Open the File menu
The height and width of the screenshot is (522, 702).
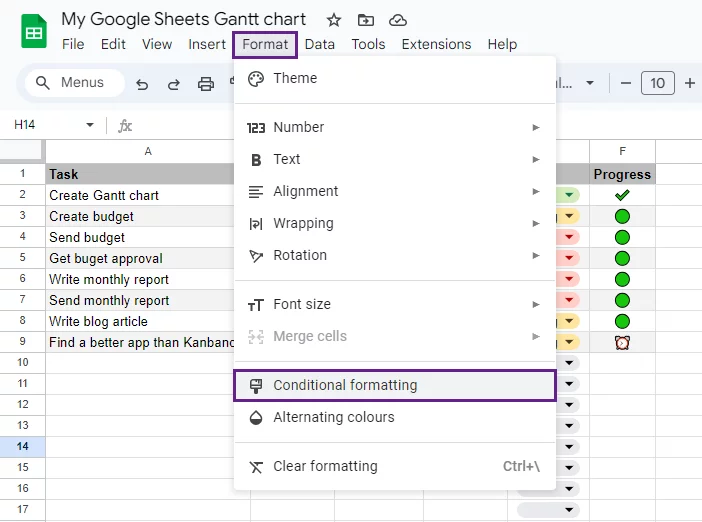pos(73,44)
